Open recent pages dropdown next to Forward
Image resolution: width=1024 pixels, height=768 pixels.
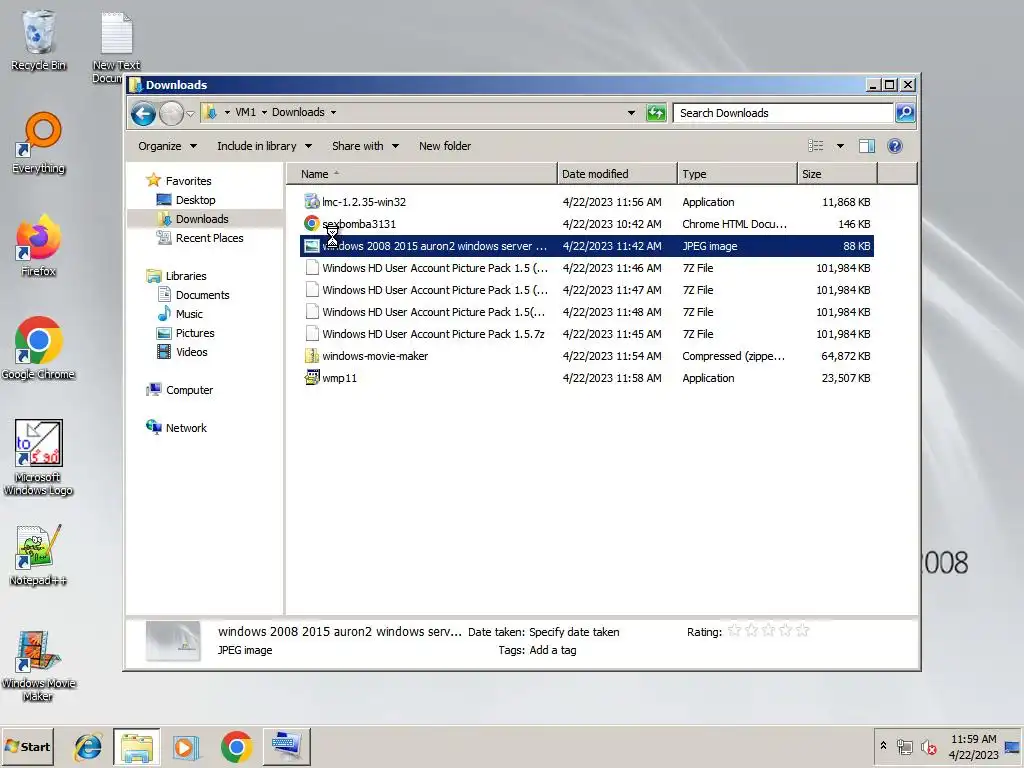pos(190,114)
